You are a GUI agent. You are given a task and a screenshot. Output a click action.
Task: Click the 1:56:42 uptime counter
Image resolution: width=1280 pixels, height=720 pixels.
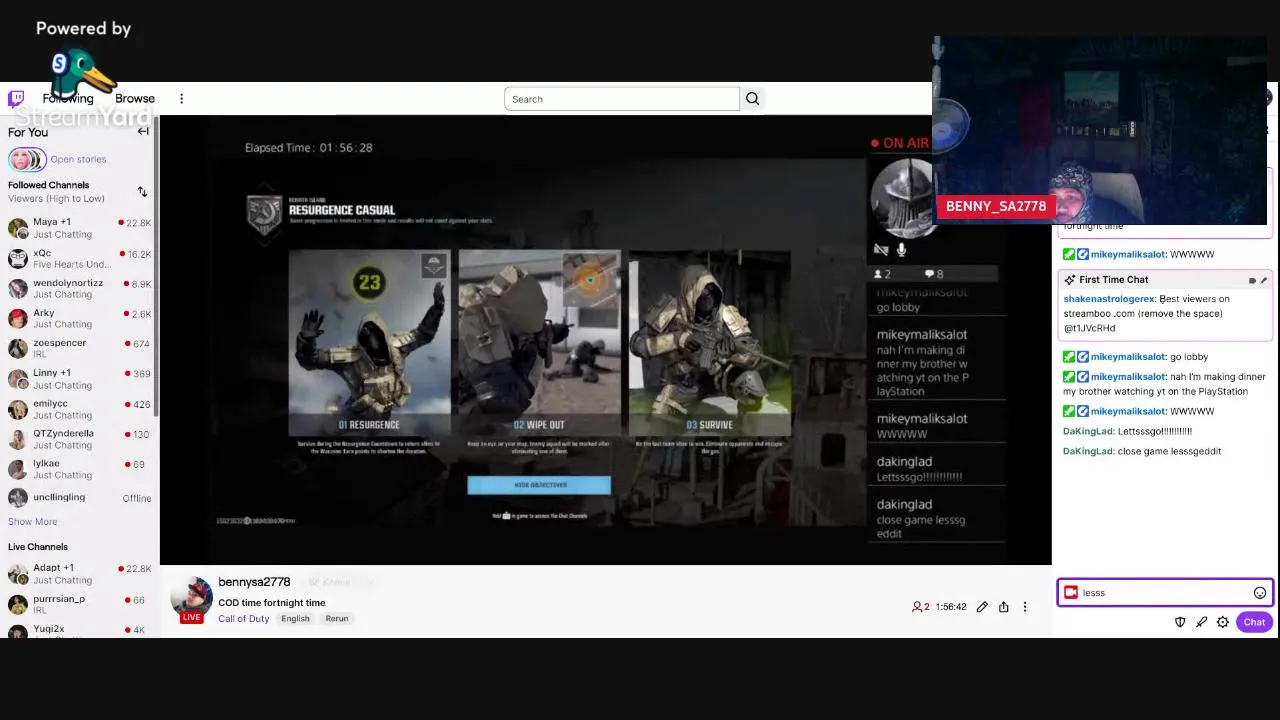pos(951,607)
